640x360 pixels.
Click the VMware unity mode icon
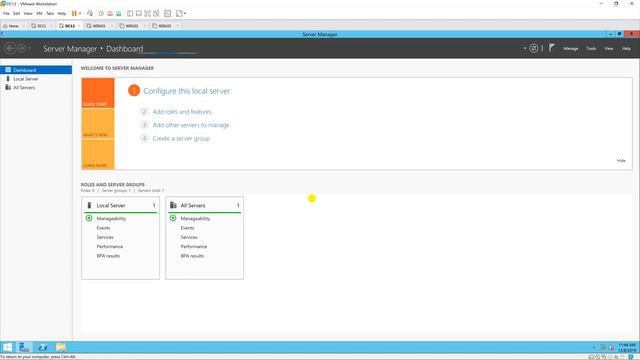click(x=156, y=13)
